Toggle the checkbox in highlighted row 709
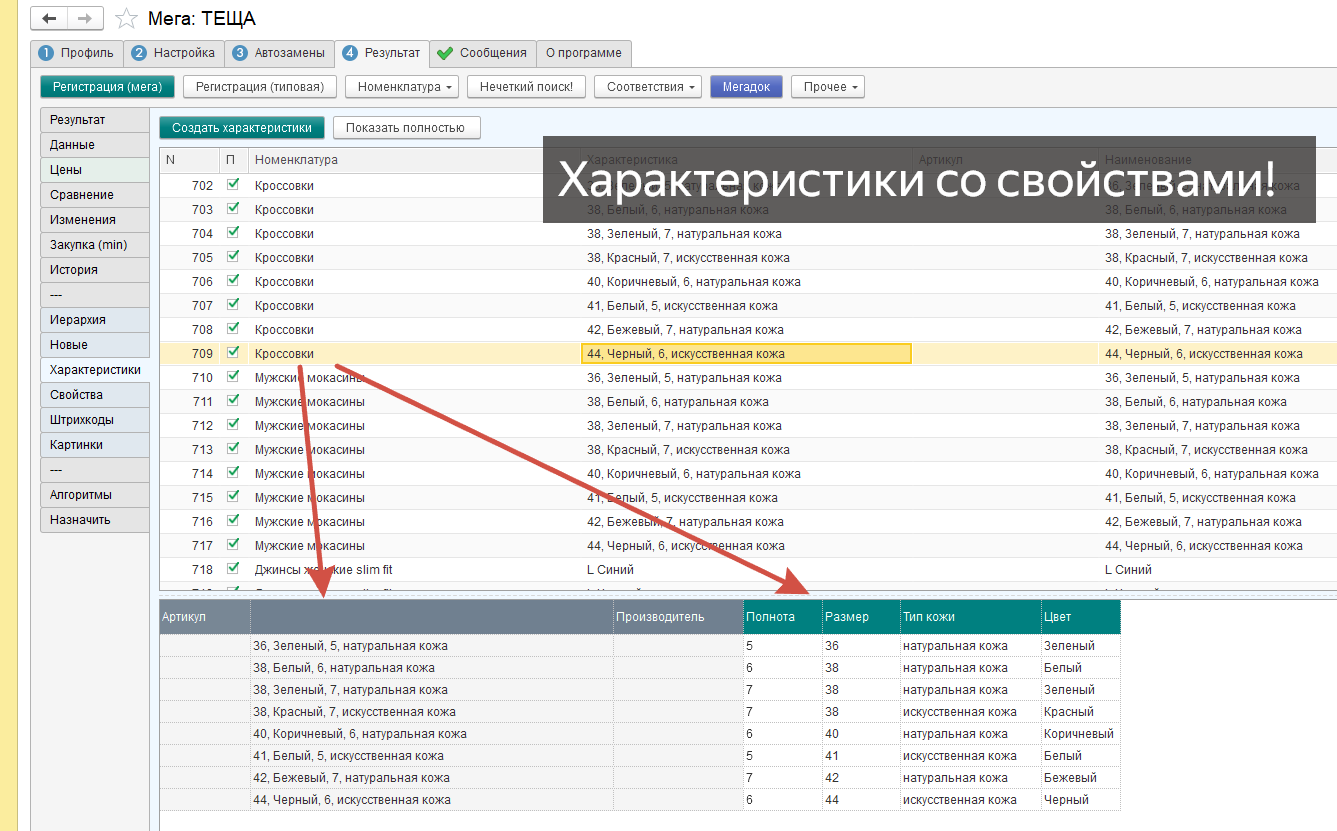 click(233, 353)
